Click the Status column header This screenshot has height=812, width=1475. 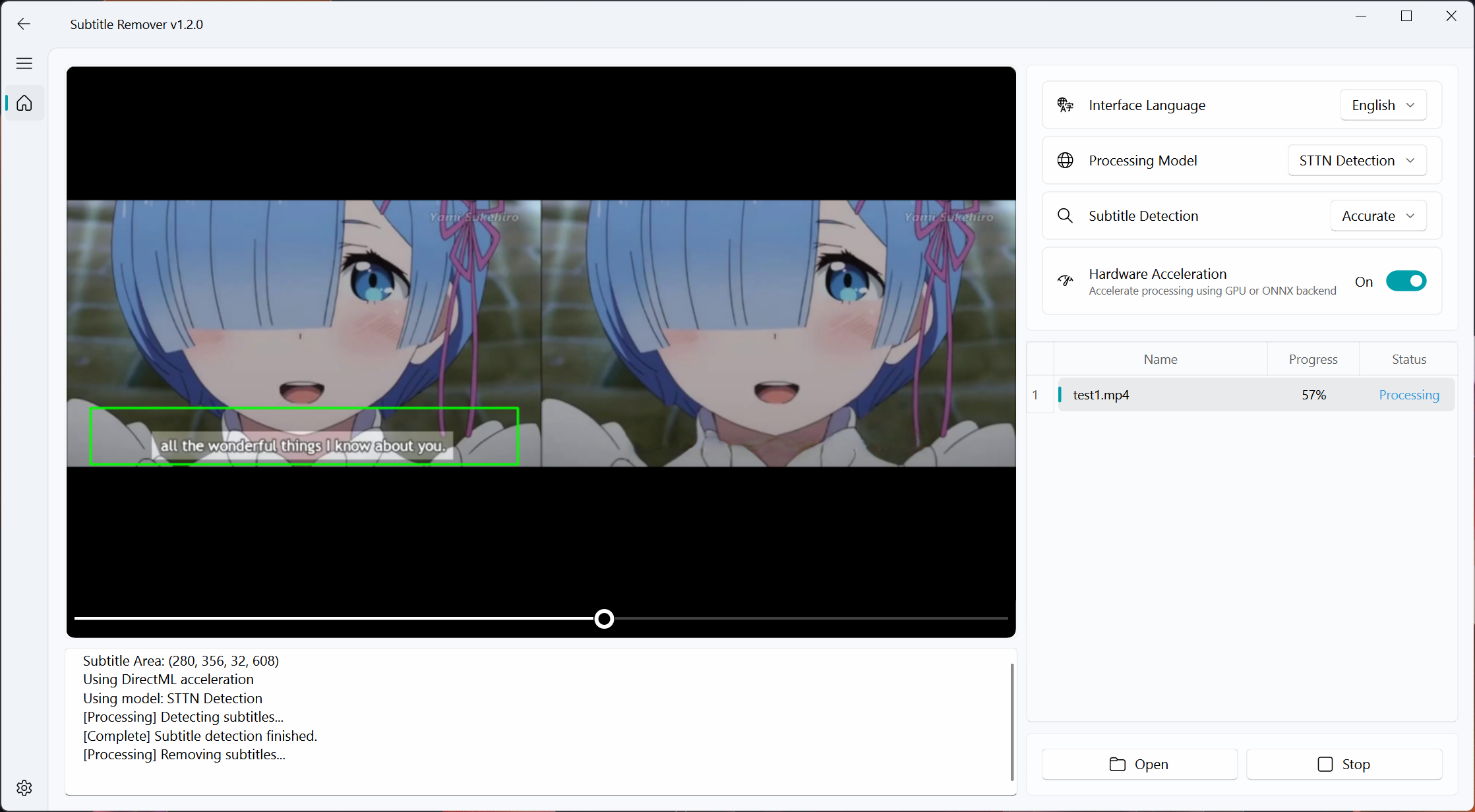tap(1409, 359)
